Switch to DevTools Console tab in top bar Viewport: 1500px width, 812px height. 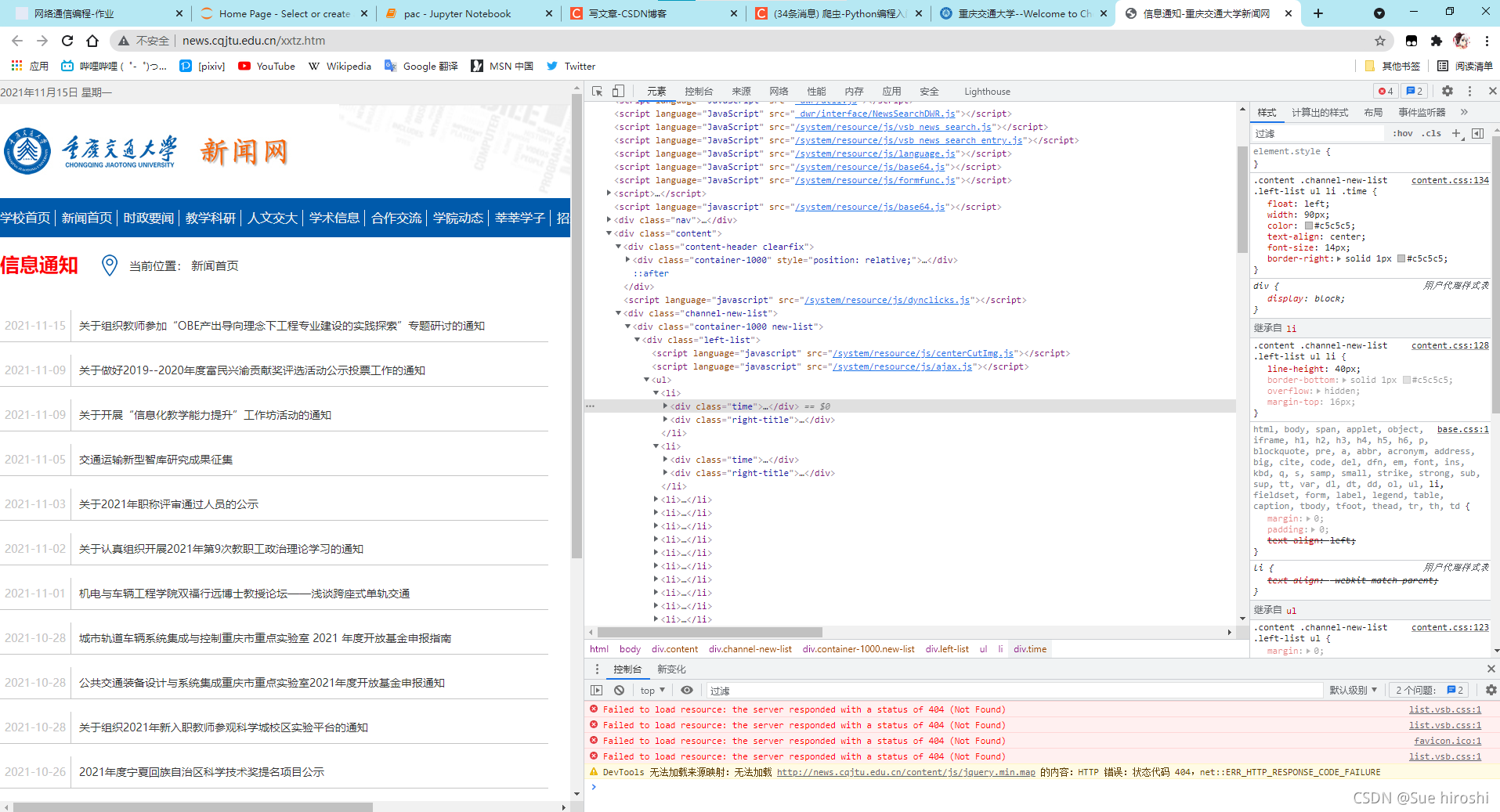coord(699,91)
